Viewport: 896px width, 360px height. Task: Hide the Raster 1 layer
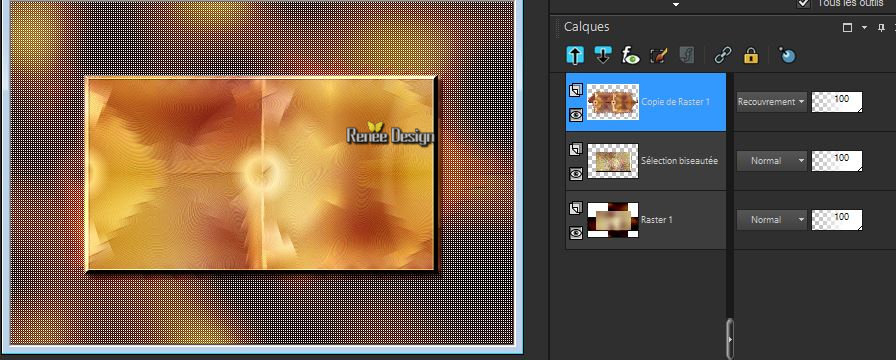576,232
